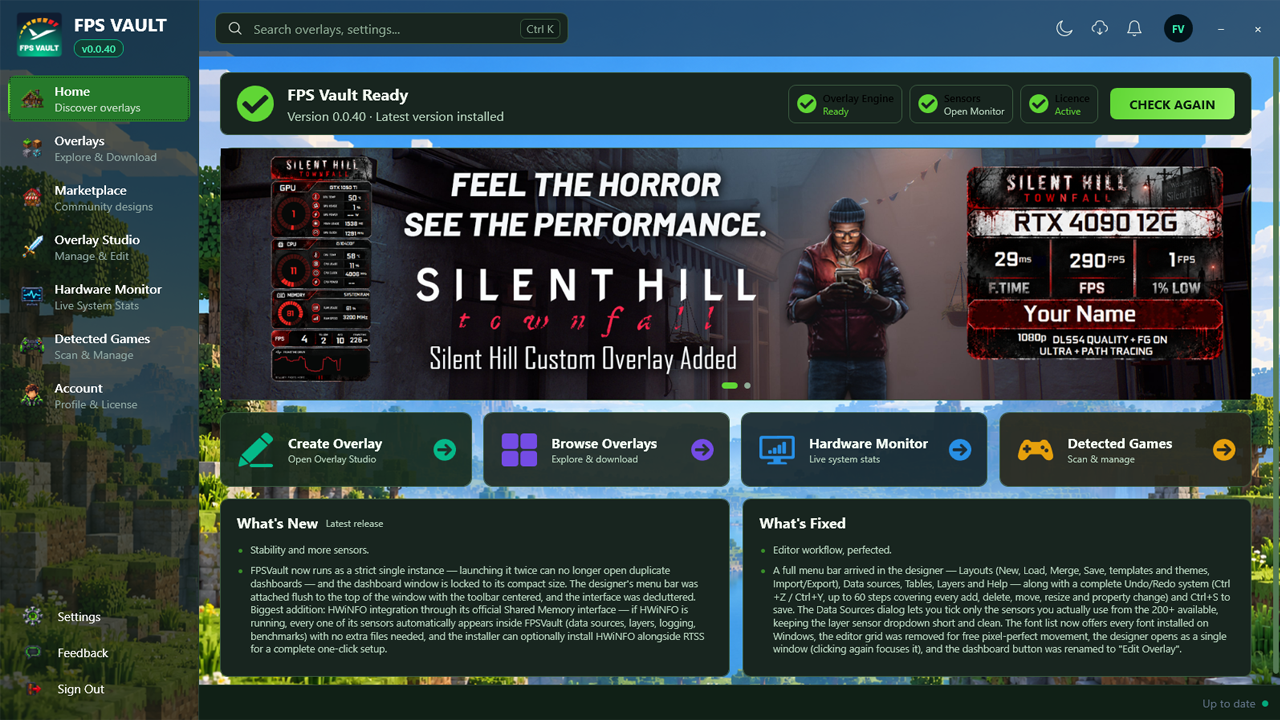
Task: Click the Up to date status text
Action: (1228, 704)
